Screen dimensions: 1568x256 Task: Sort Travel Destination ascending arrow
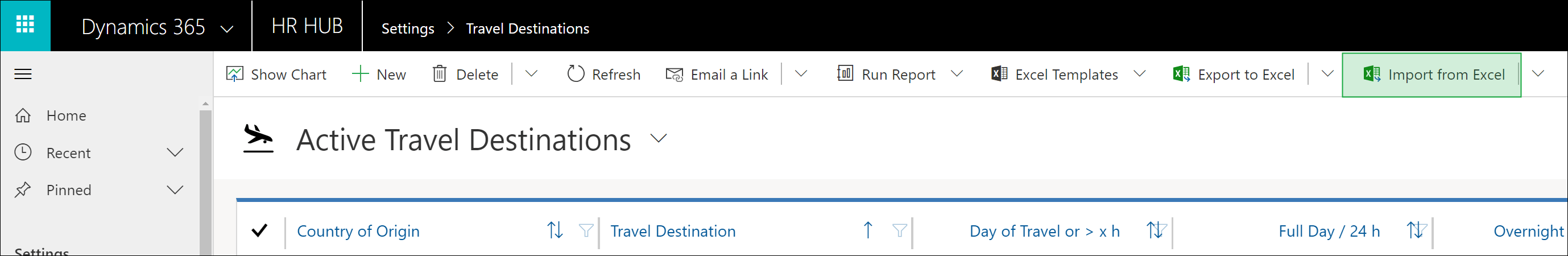[868, 230]
